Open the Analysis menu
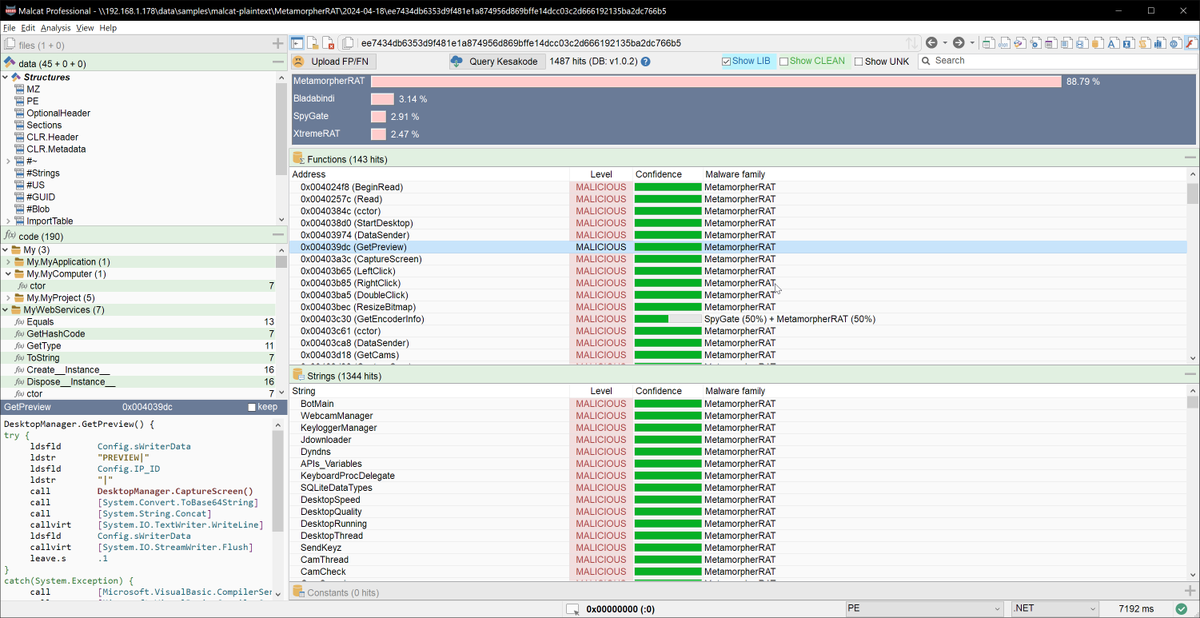 (56, 28)
